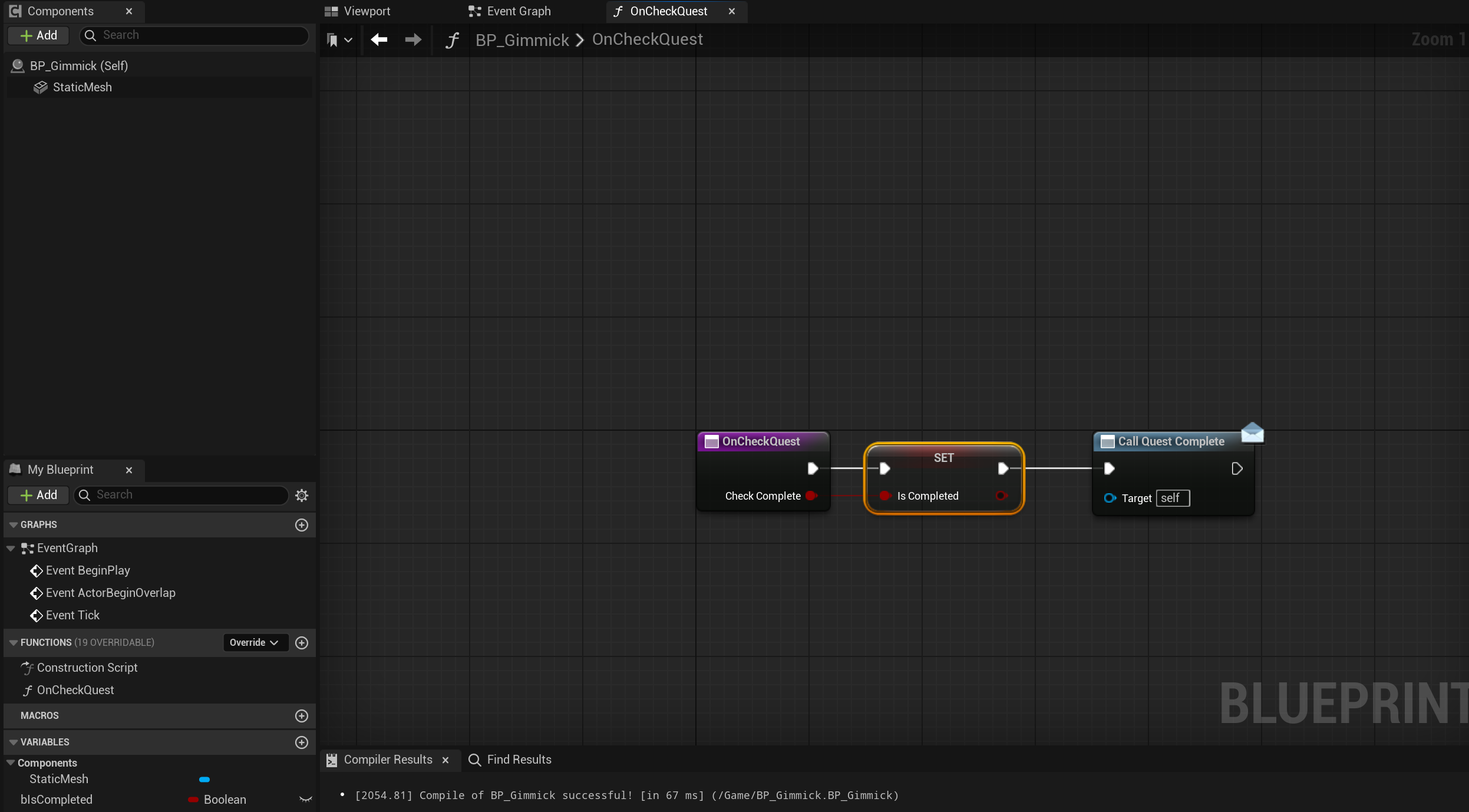Click BP_Gimmick breadcrumb link
Viewport: 1469px width, 812px height.
pos(522,39)
